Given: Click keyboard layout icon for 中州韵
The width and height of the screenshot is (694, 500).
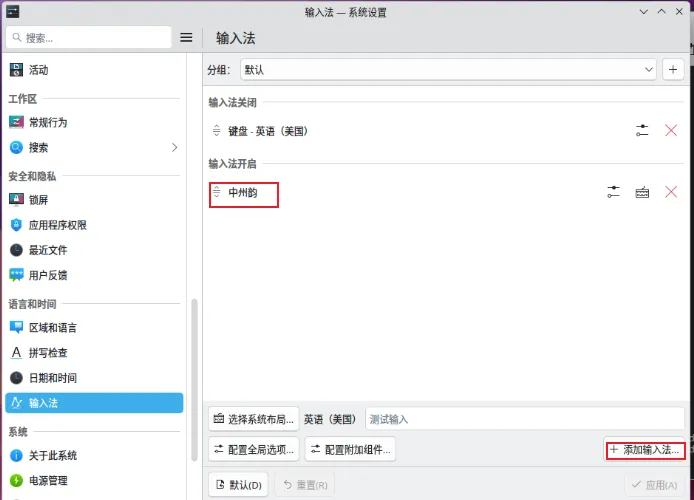Looking at the screenshot, I should [642, 192].
